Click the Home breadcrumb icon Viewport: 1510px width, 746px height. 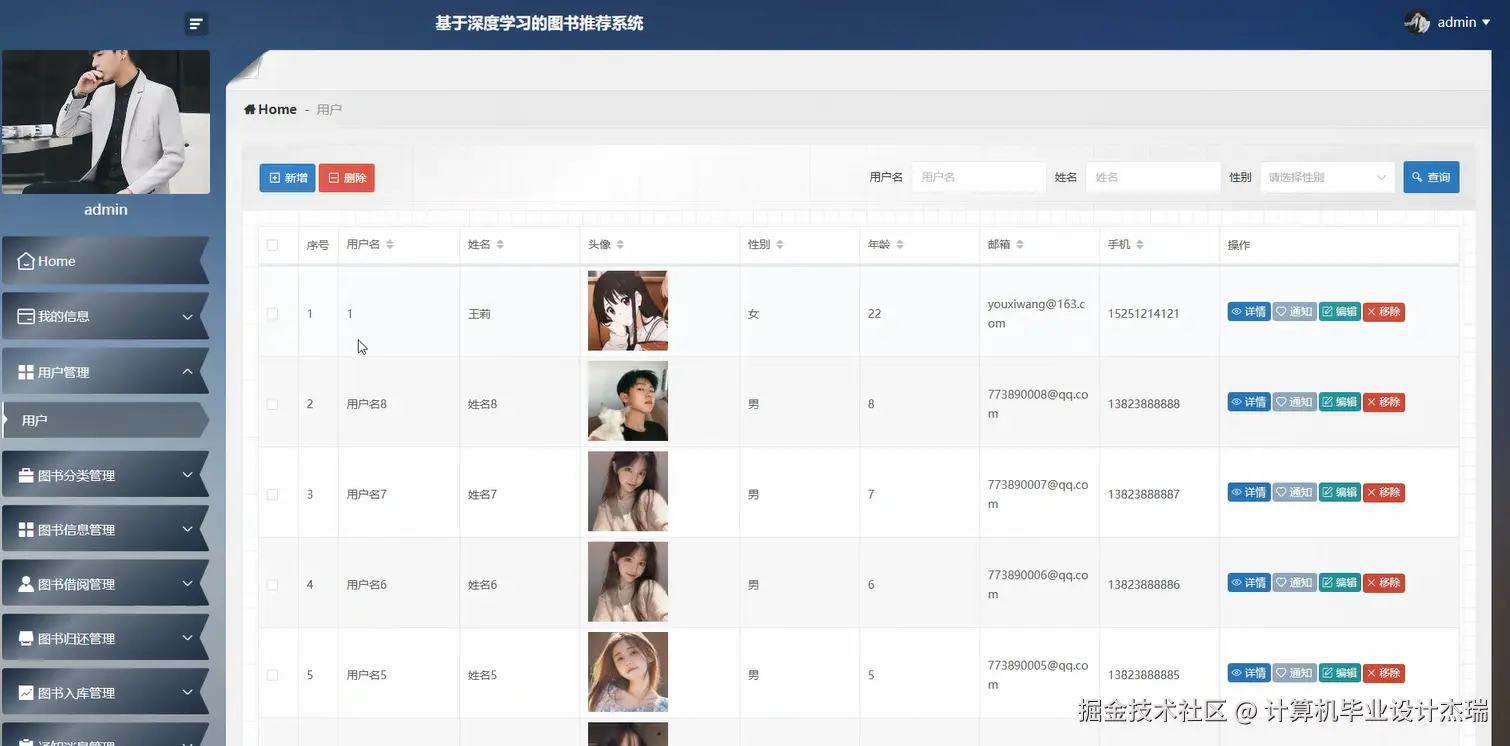point(250,110)
